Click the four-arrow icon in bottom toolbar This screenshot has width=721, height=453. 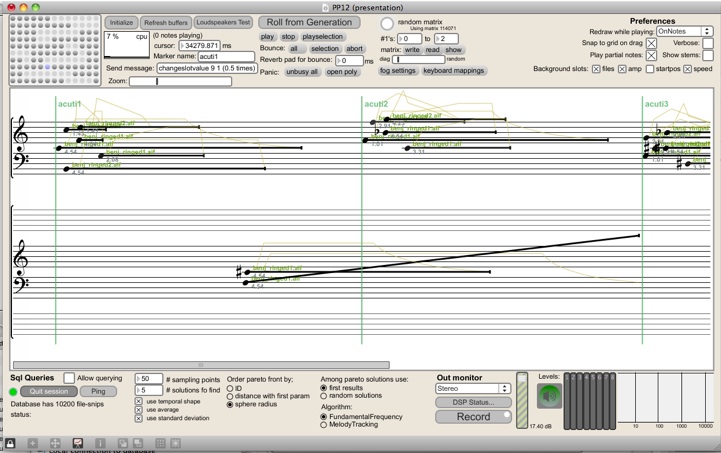55,443
